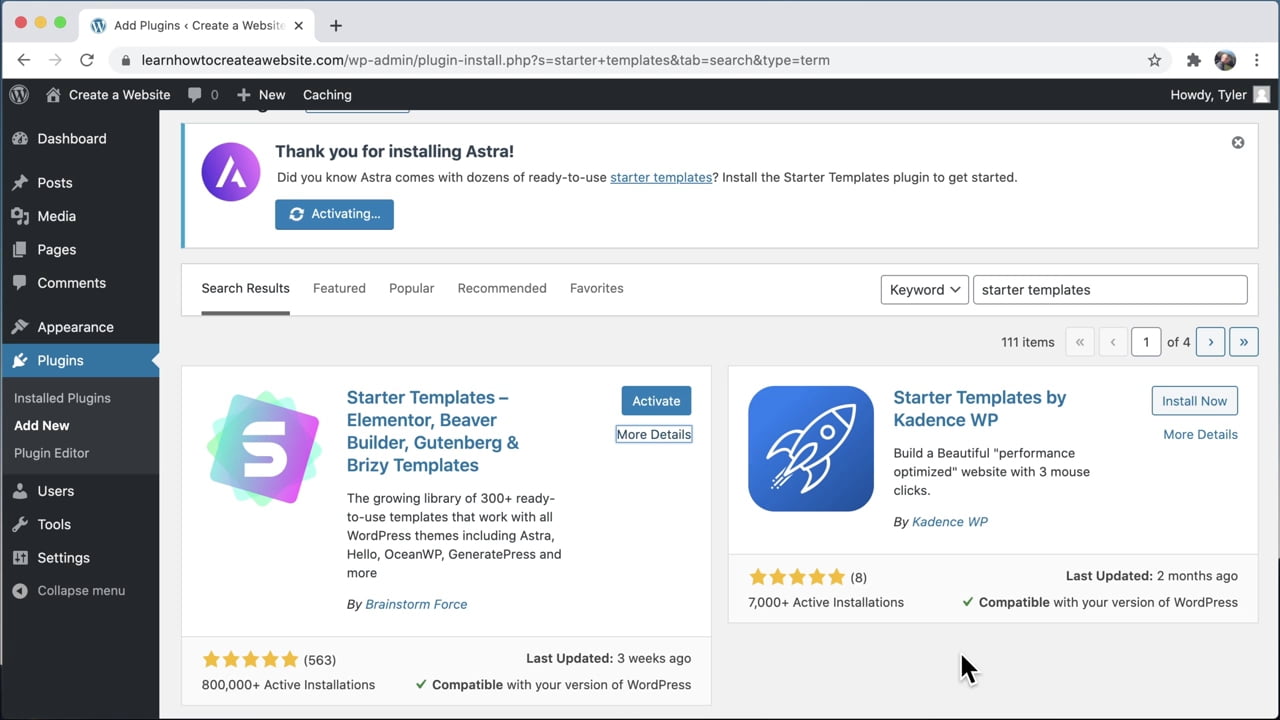Image resolution: width=1280 pixels, height=720 pixels.
Task: Switch to the Popular tab
Action: click(x=412, y=288)
